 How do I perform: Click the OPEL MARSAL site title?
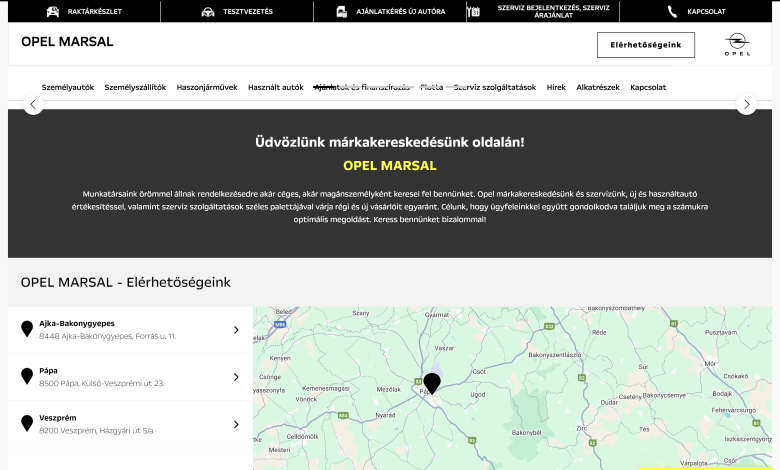click(x=67, y=42)
